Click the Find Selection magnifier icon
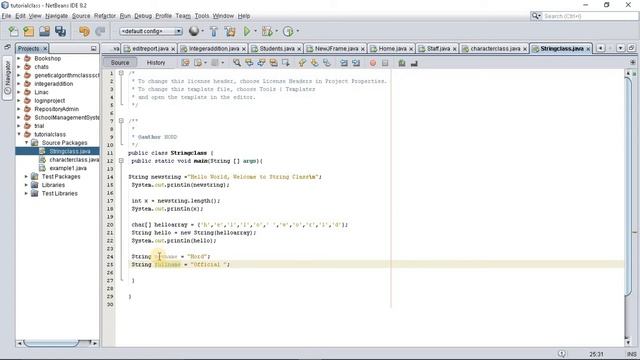This screenshot has height=360, width=640. (237, 63)
